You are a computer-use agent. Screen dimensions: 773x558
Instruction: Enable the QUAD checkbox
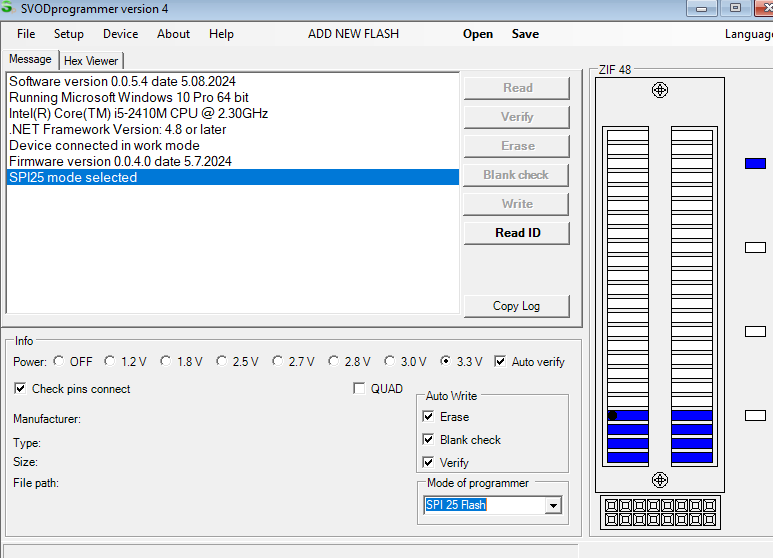359,388
